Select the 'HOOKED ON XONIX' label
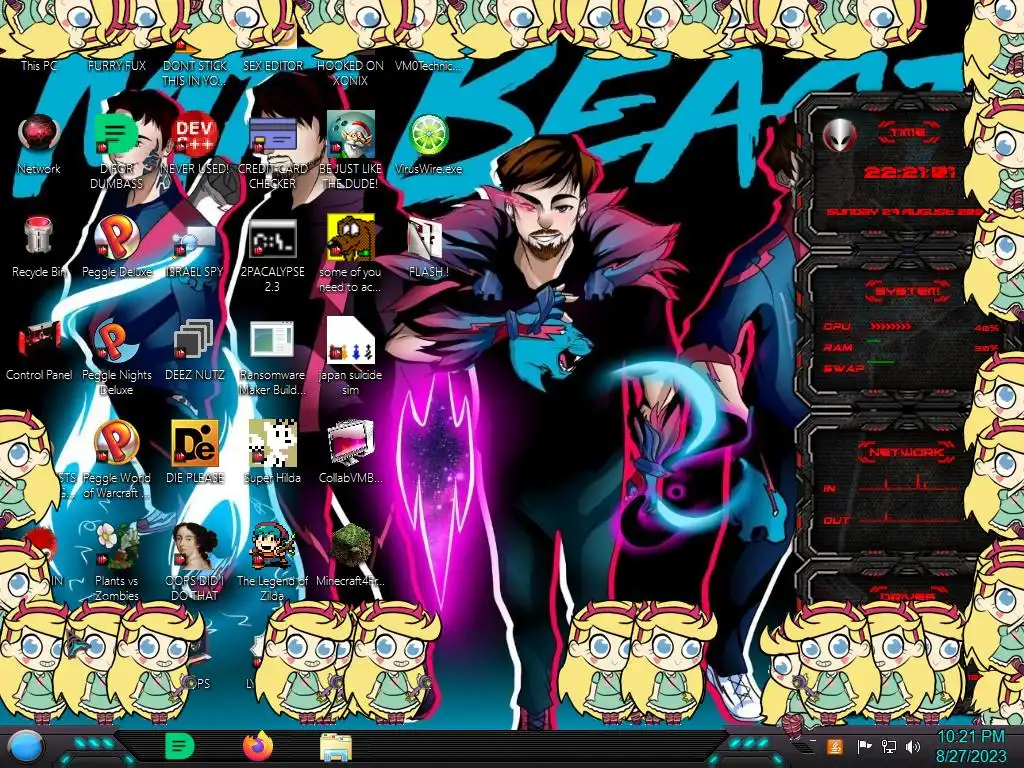 pos(350,73)
